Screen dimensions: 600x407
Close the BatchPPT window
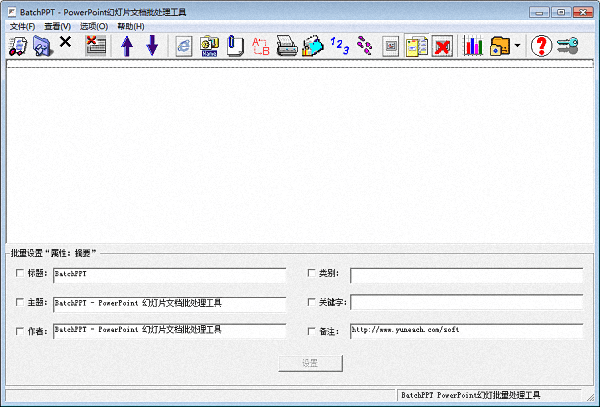click(583, 12)
